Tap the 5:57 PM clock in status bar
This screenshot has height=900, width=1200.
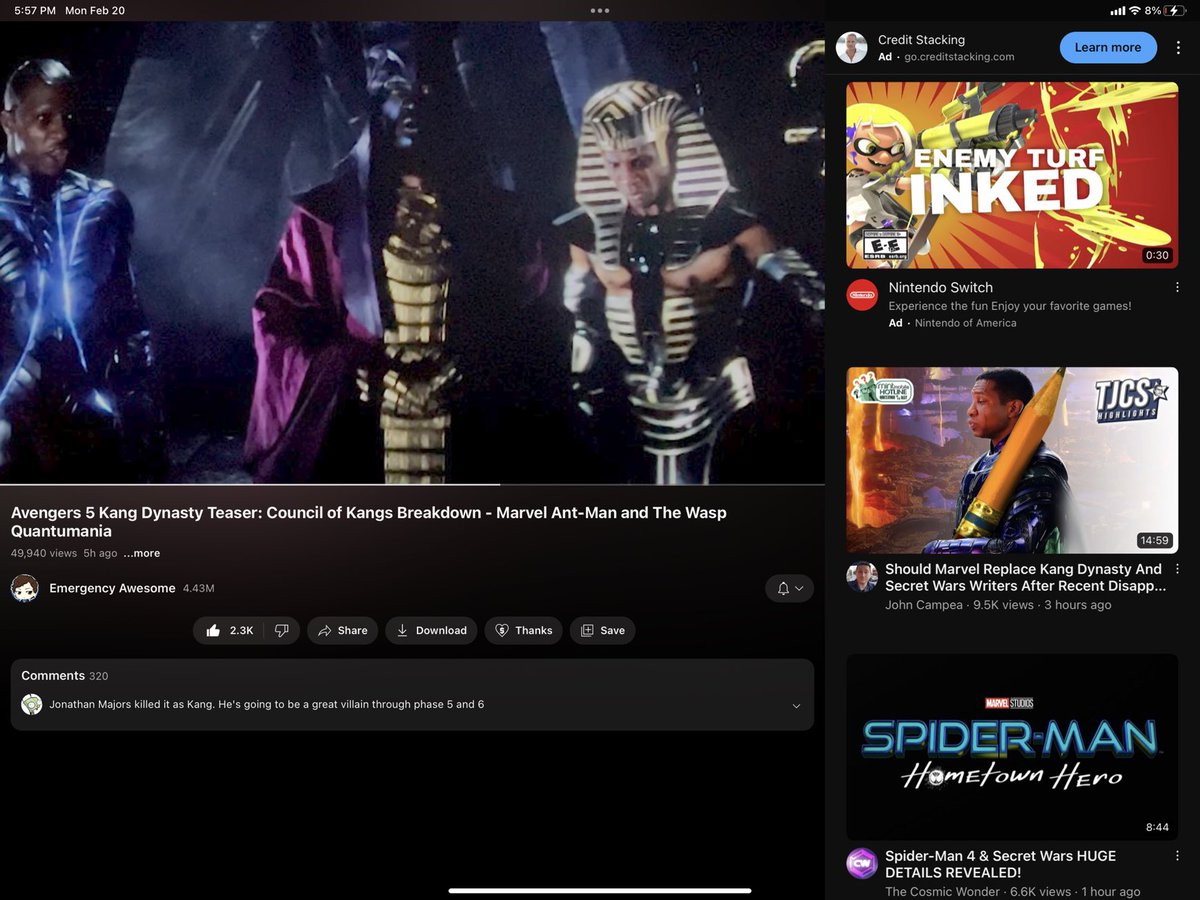pyautogui.click(x=34, y=10)
